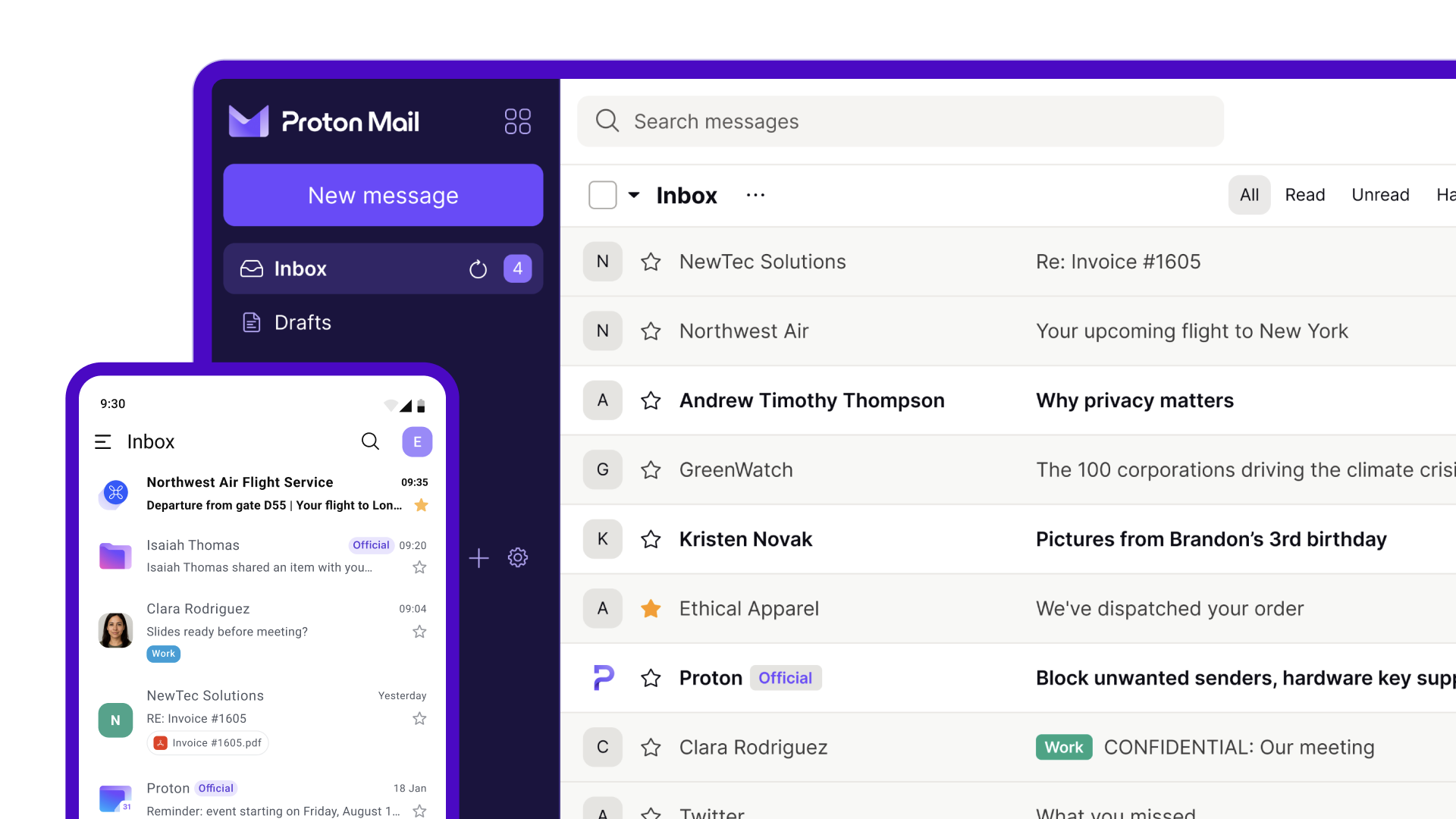This screenshot has height=819, width=1456.
Task: Open the Proton apps grid switcher
Action: click(518, 121)
